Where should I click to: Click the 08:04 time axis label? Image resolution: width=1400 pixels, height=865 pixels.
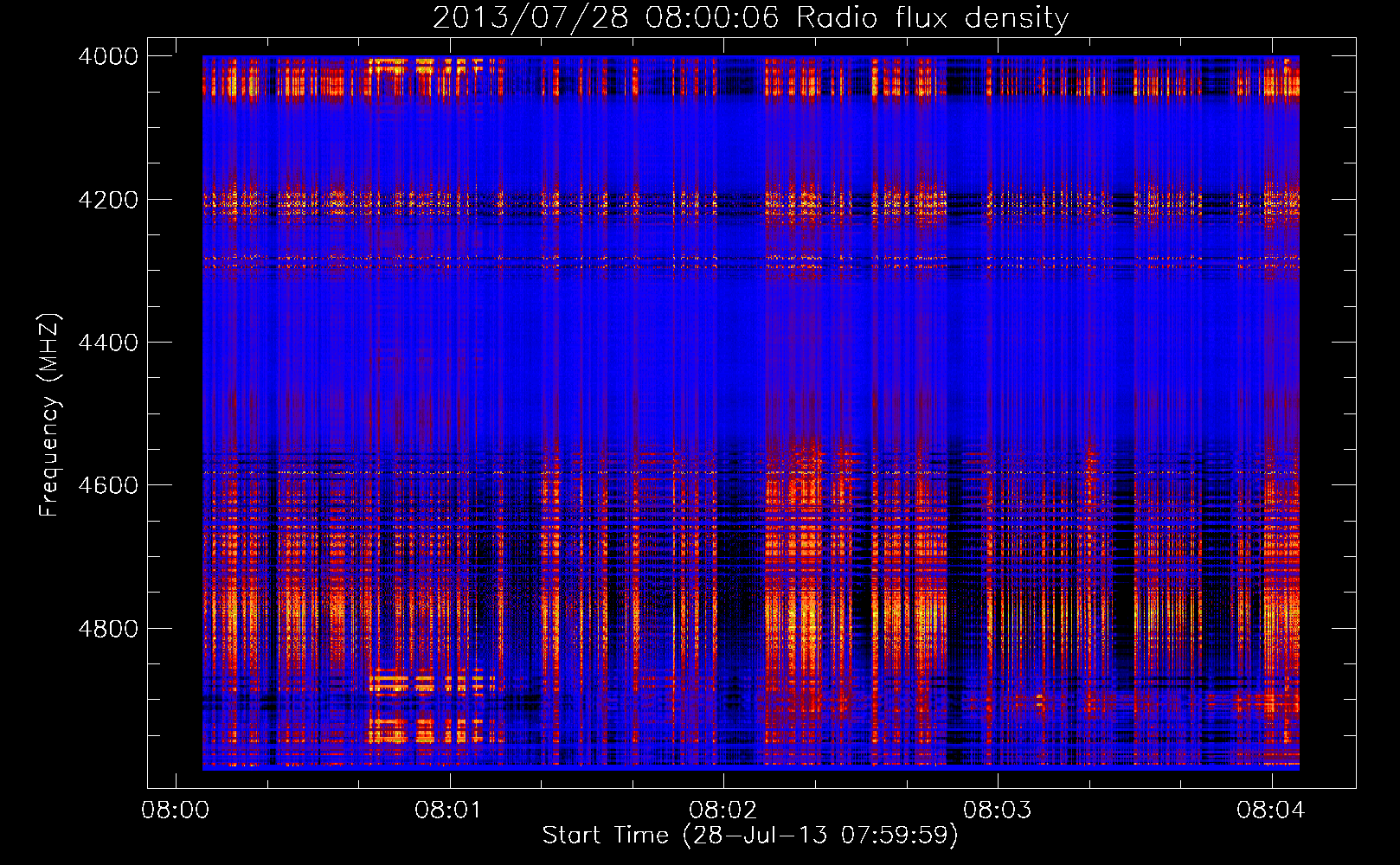pyautogui.click(x=1271, y=811)
